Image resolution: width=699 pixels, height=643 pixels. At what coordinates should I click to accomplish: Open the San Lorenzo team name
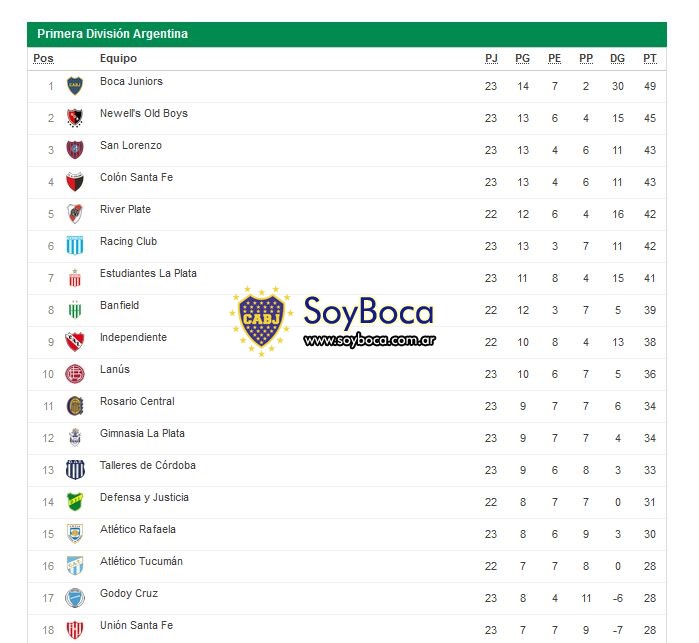[x=131, y=145]
